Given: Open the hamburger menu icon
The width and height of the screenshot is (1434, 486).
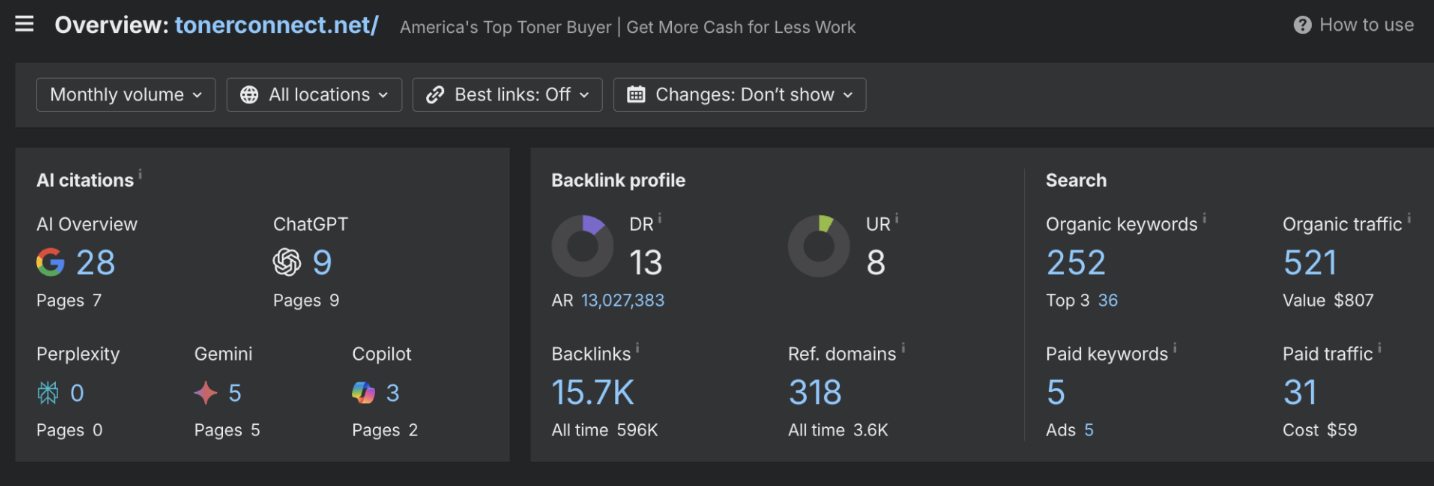Looking at the screenshot, I should (24, 24).
